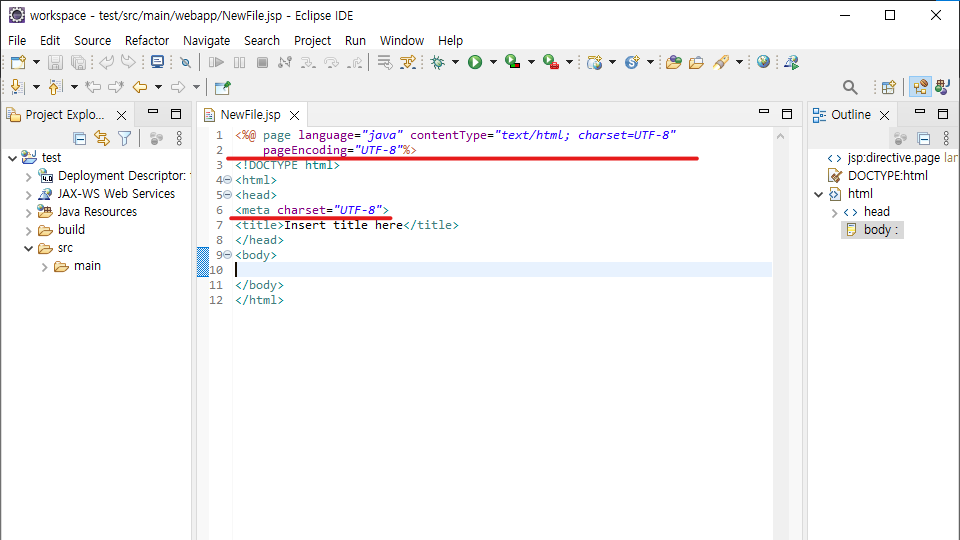
Task: Click the Open Task folder icon
Action: click(x=696, y=62)
